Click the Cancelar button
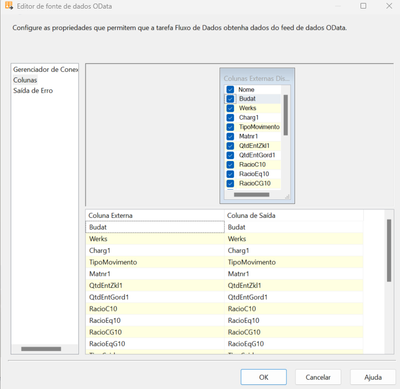Screen dimensions: 400x389 tap(318, 377)
